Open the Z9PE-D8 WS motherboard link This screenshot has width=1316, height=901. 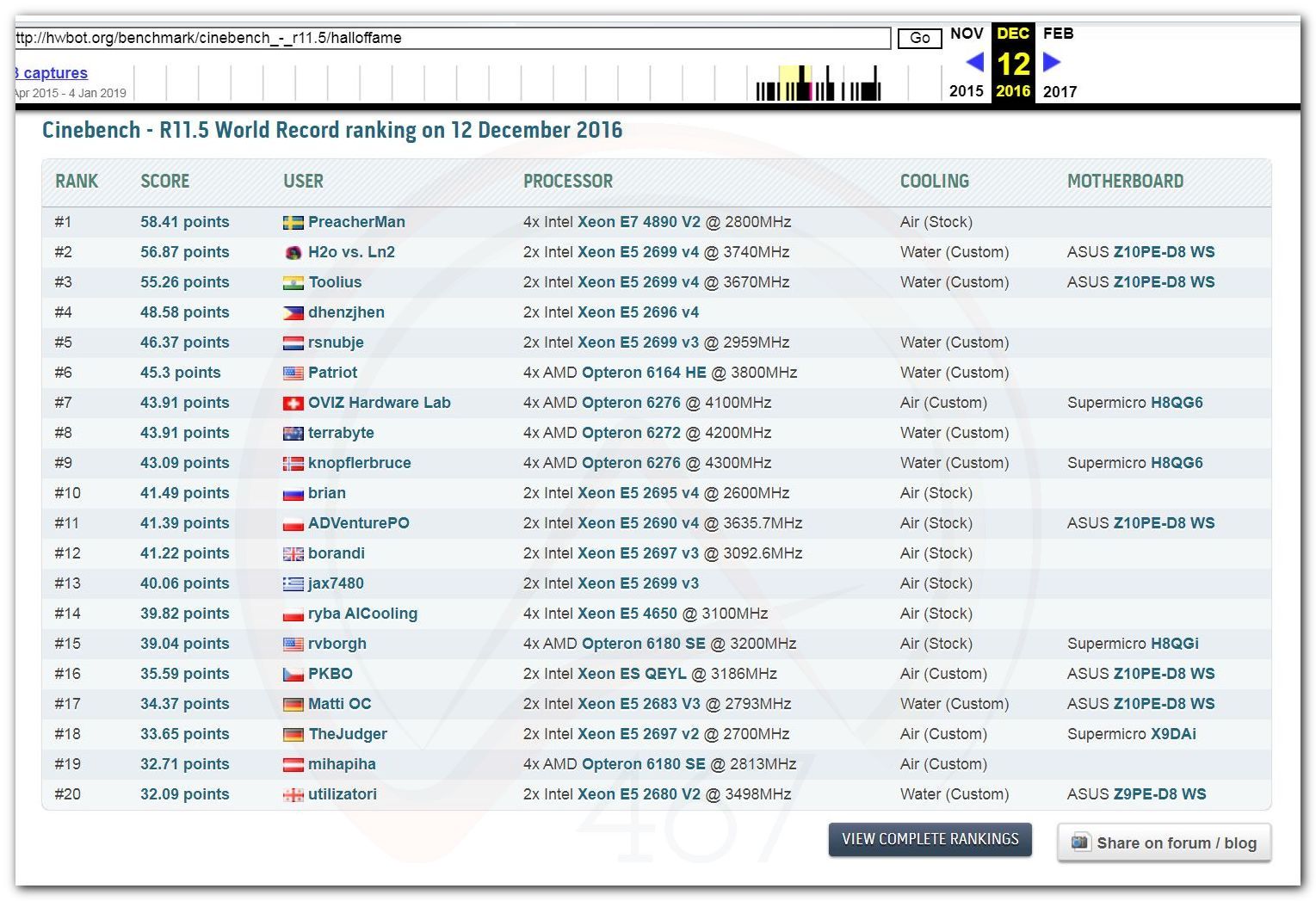click(x=1159, y=794)
